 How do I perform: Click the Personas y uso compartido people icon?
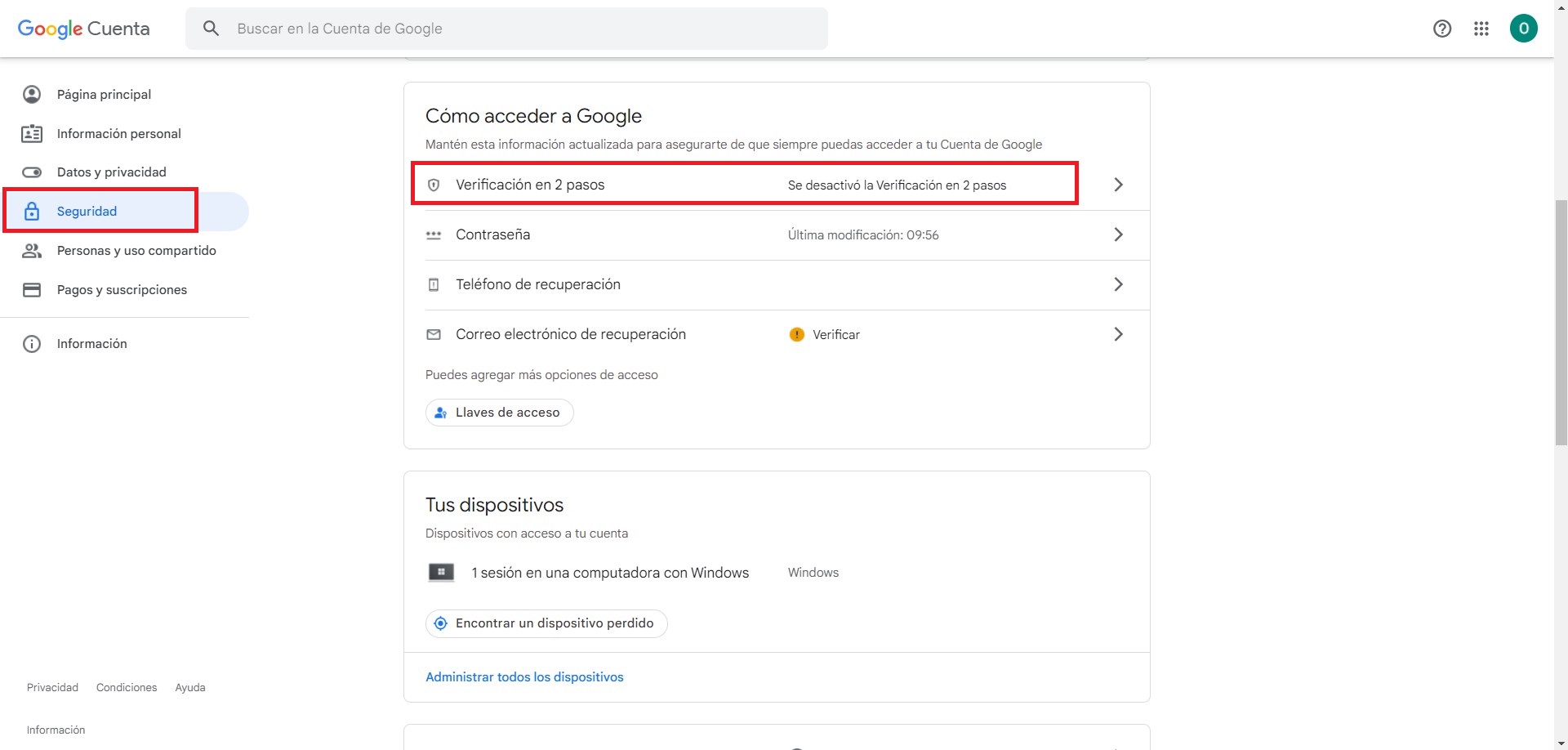[x=32, y=250]
